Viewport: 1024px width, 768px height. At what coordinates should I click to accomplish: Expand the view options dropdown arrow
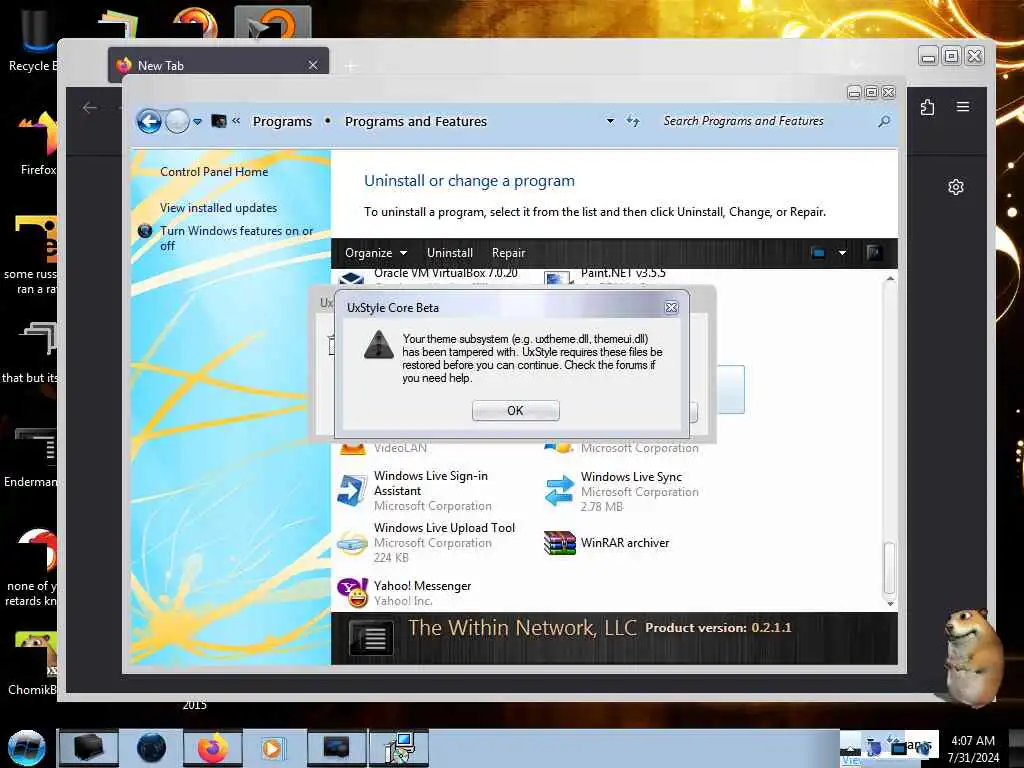[x=842, y=253]
